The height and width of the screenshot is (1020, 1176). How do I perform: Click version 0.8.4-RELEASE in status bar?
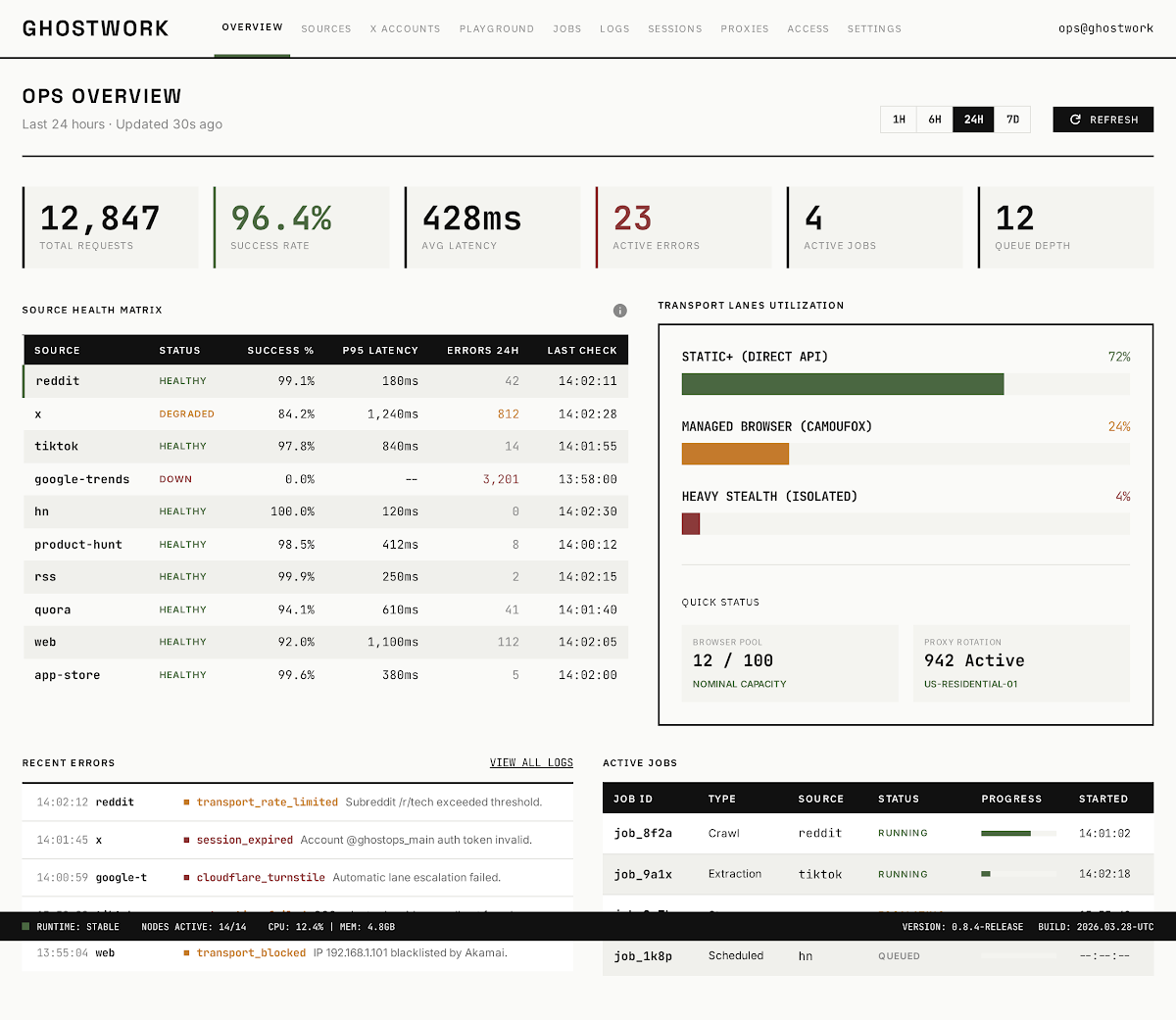962,927
